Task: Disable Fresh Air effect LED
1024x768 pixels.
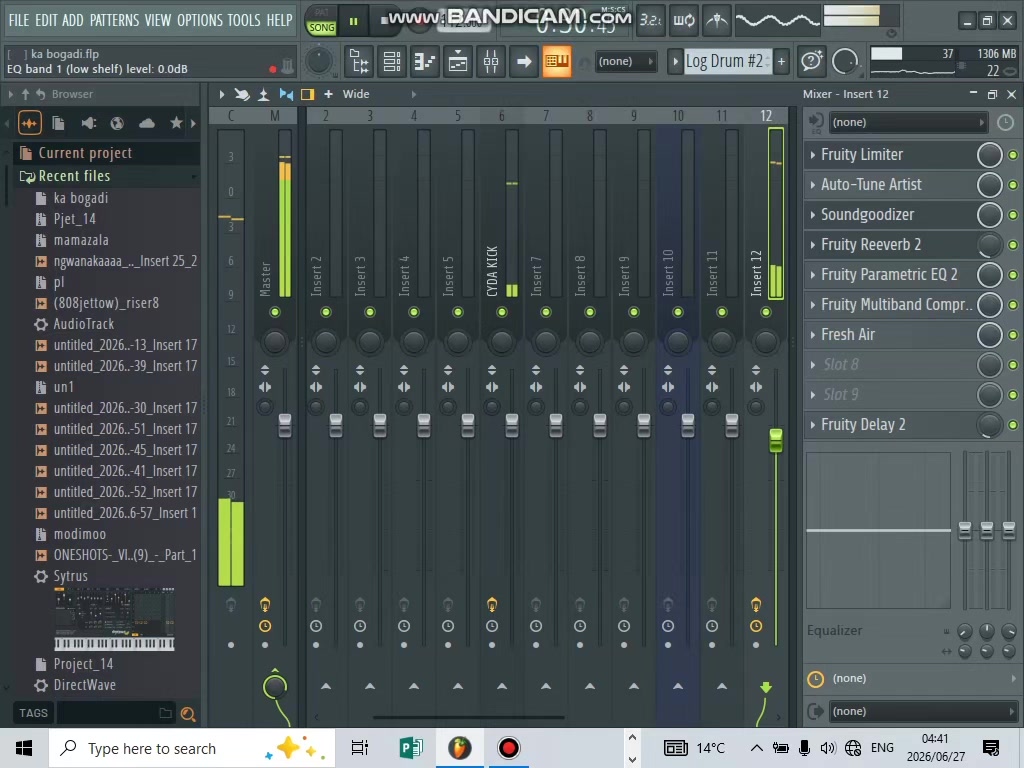Action: (x=1013, y=335)
